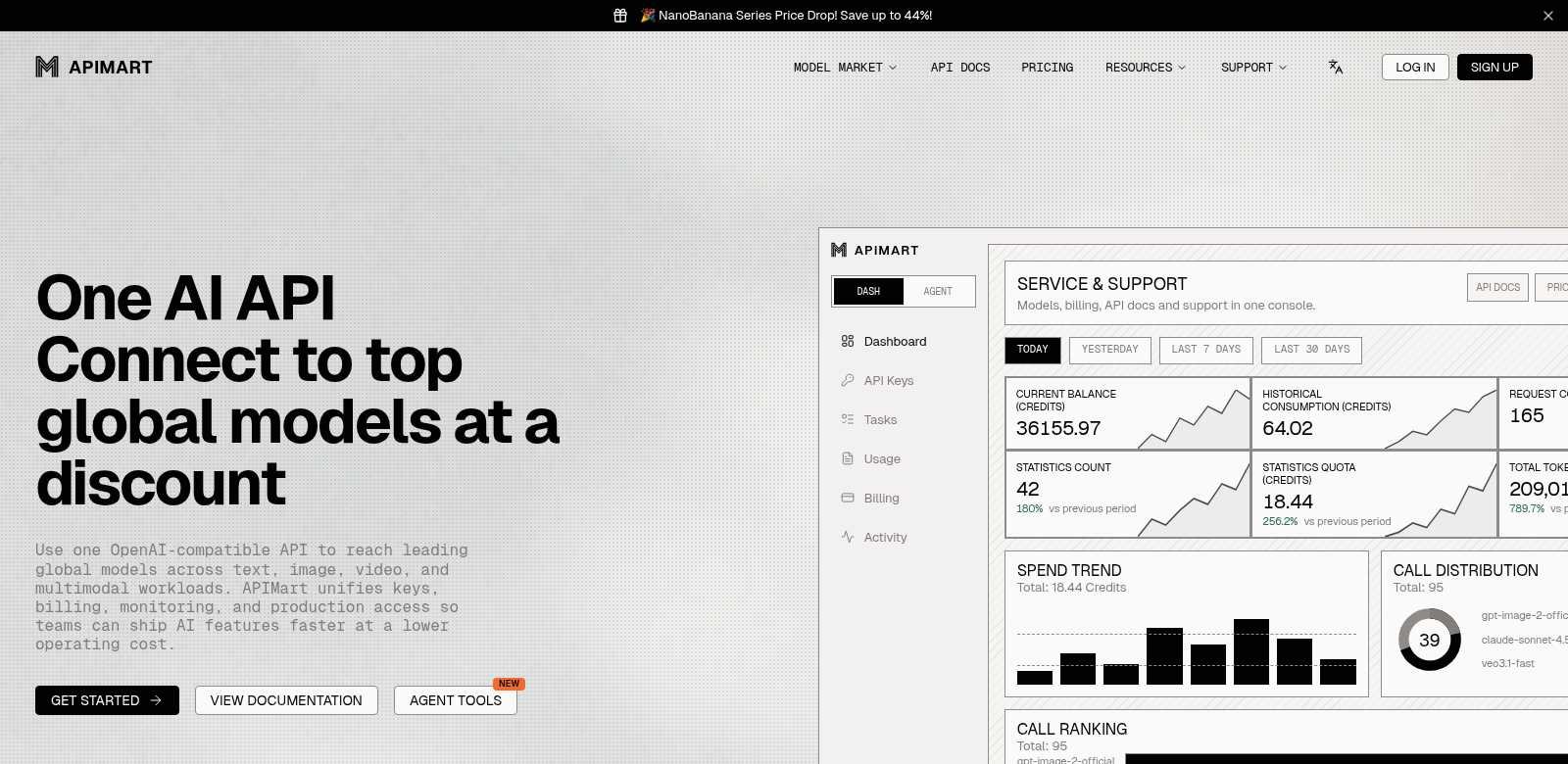Screen dimensions: 1568x764
Task: Click the Billing card icon
Action: pos(848,498)
